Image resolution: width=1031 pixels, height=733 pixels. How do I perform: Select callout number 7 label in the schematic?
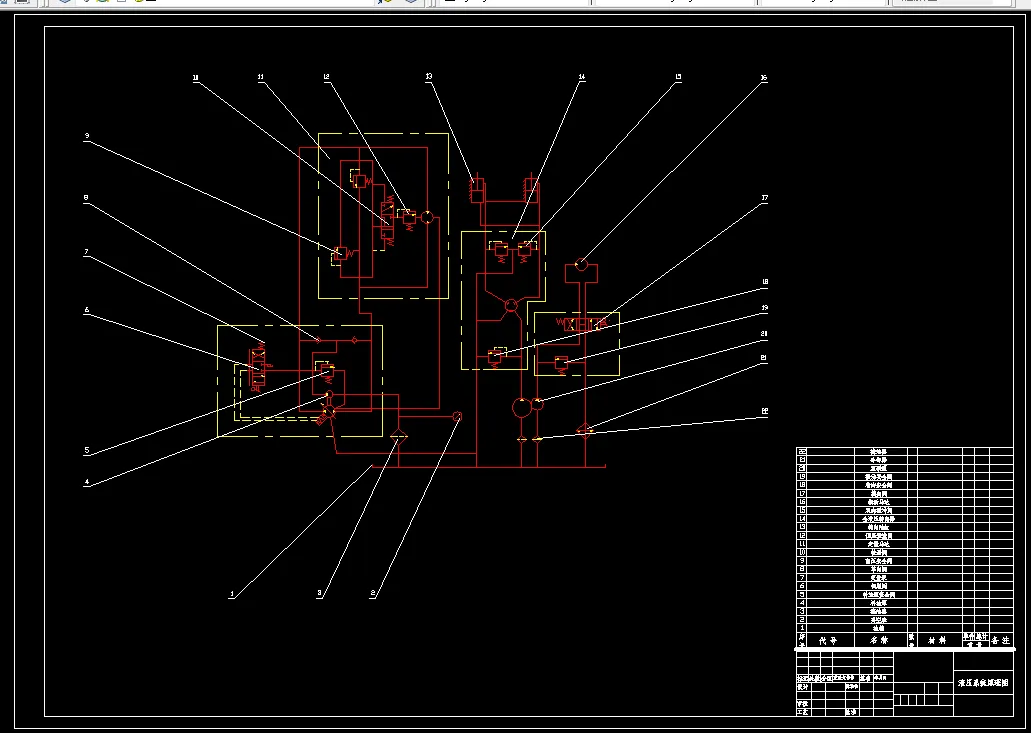pyautogui.click(x=86, y=252)
